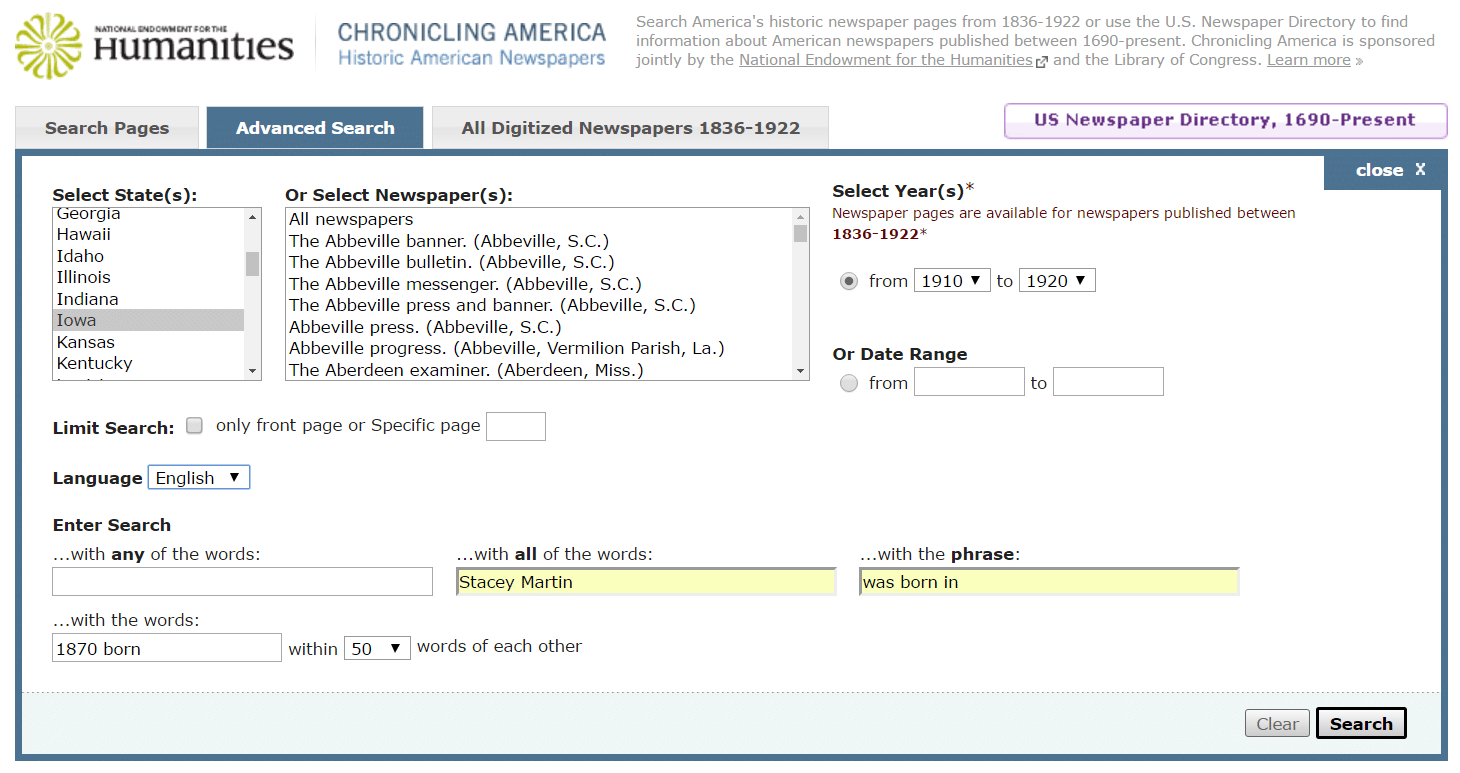Focus the Date Range to field
Viewport: 1460px width, 773px height.
tap(1108, 382)
